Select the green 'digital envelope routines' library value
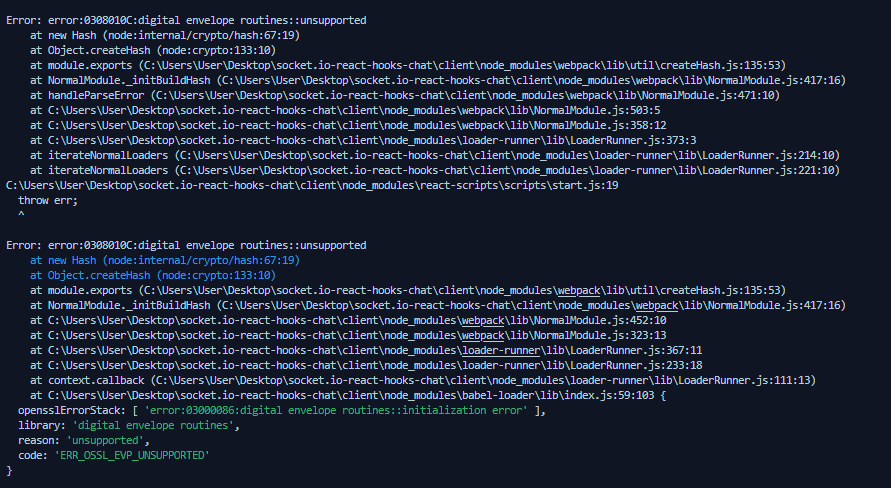The height and width of the screenshot is (488, 891). click(x=153, y=426)
